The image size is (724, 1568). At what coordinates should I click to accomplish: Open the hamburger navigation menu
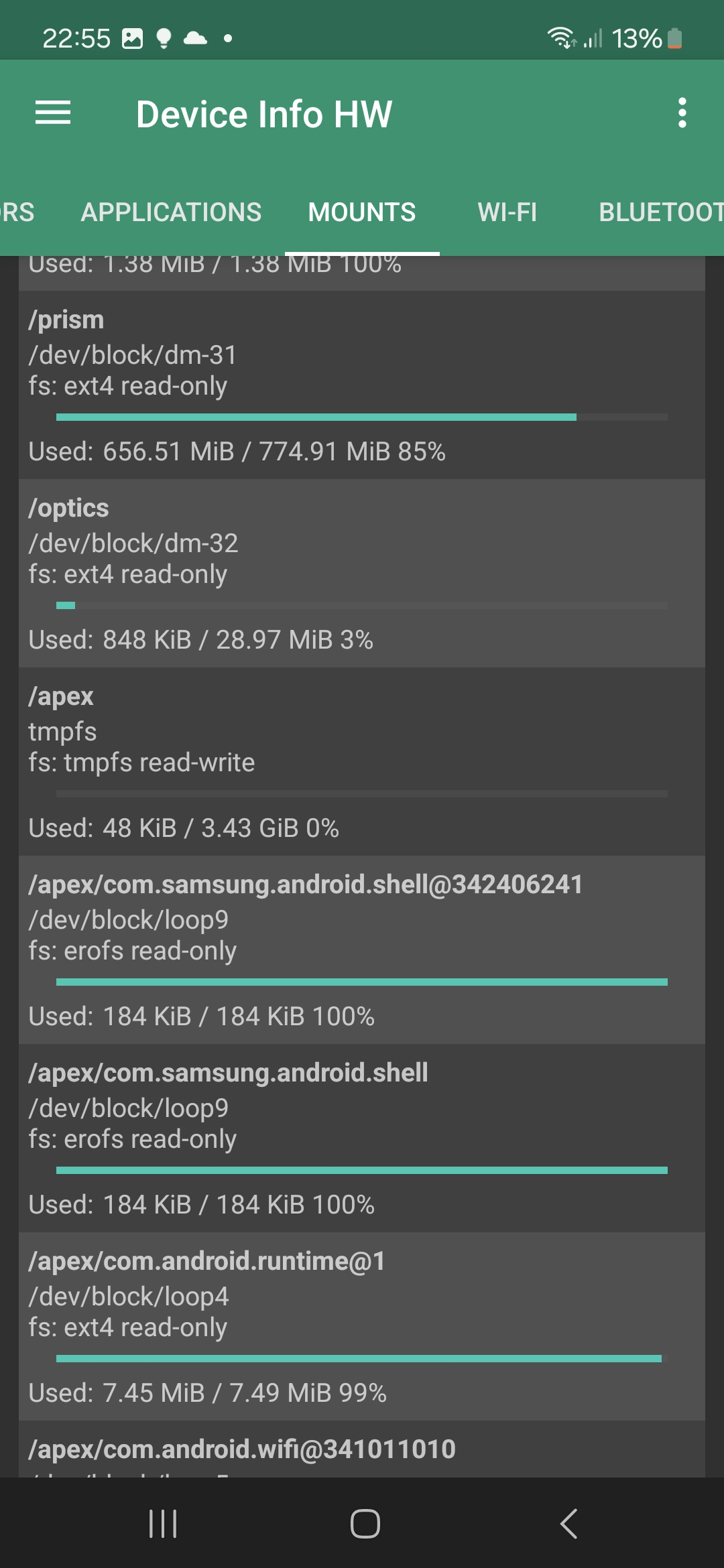click(x=53, y=113)
